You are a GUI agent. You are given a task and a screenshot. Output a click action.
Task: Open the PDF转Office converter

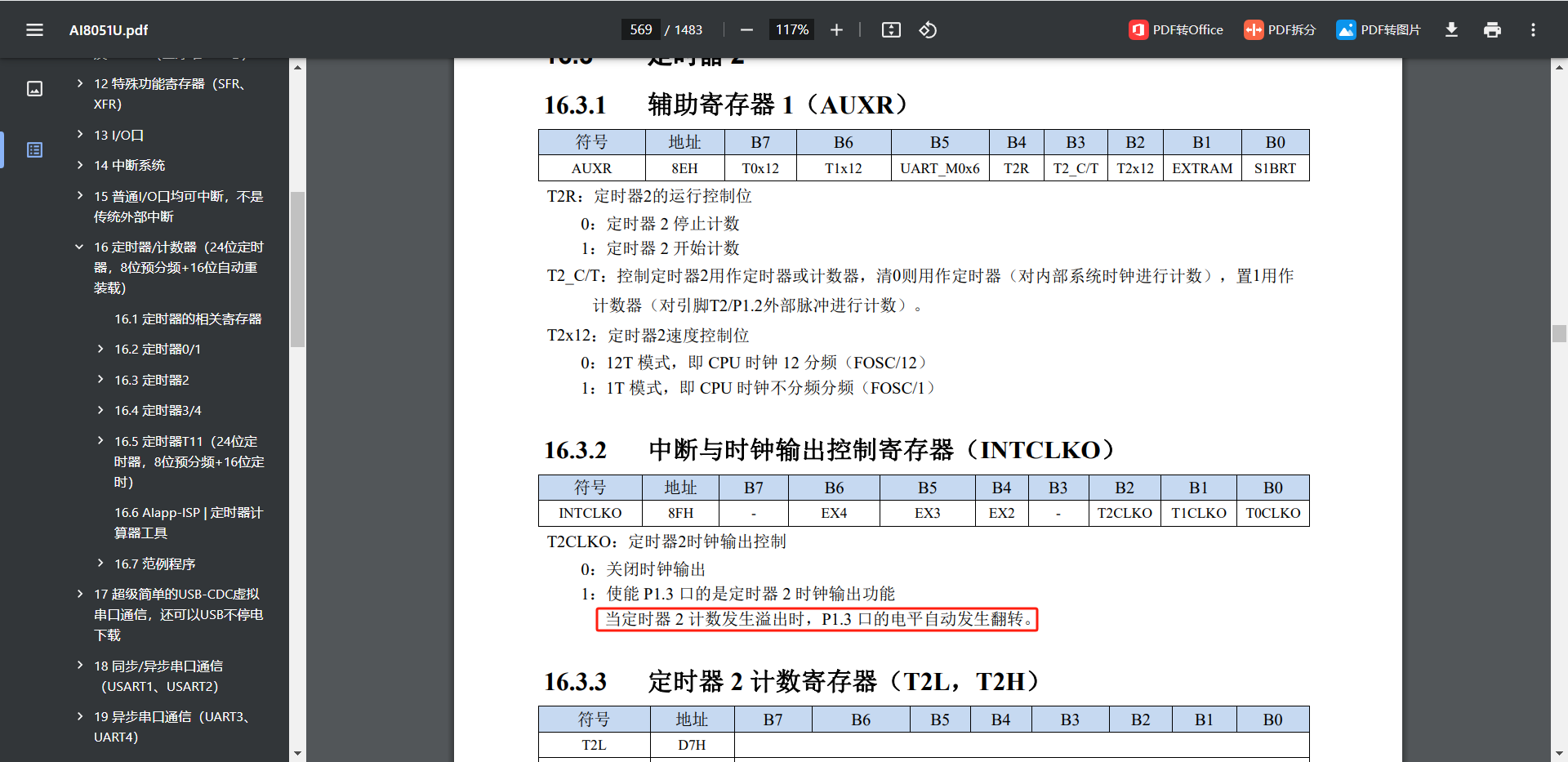click(1176, 30)
